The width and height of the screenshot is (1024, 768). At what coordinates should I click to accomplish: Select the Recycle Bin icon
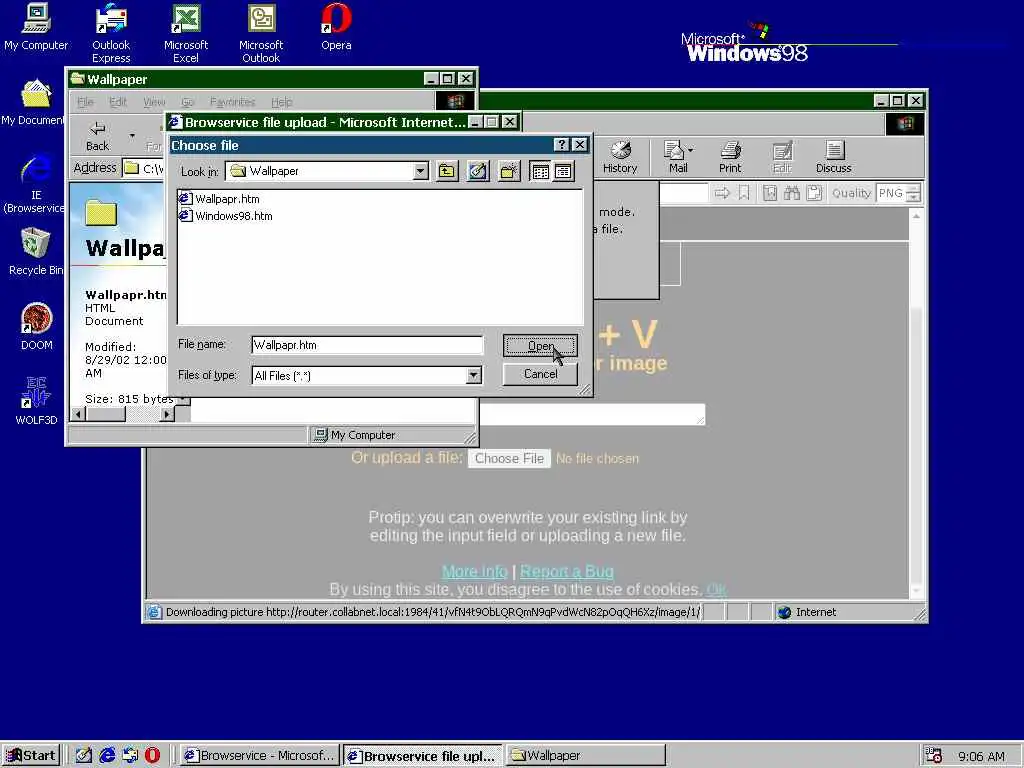[x=36, y=251]
